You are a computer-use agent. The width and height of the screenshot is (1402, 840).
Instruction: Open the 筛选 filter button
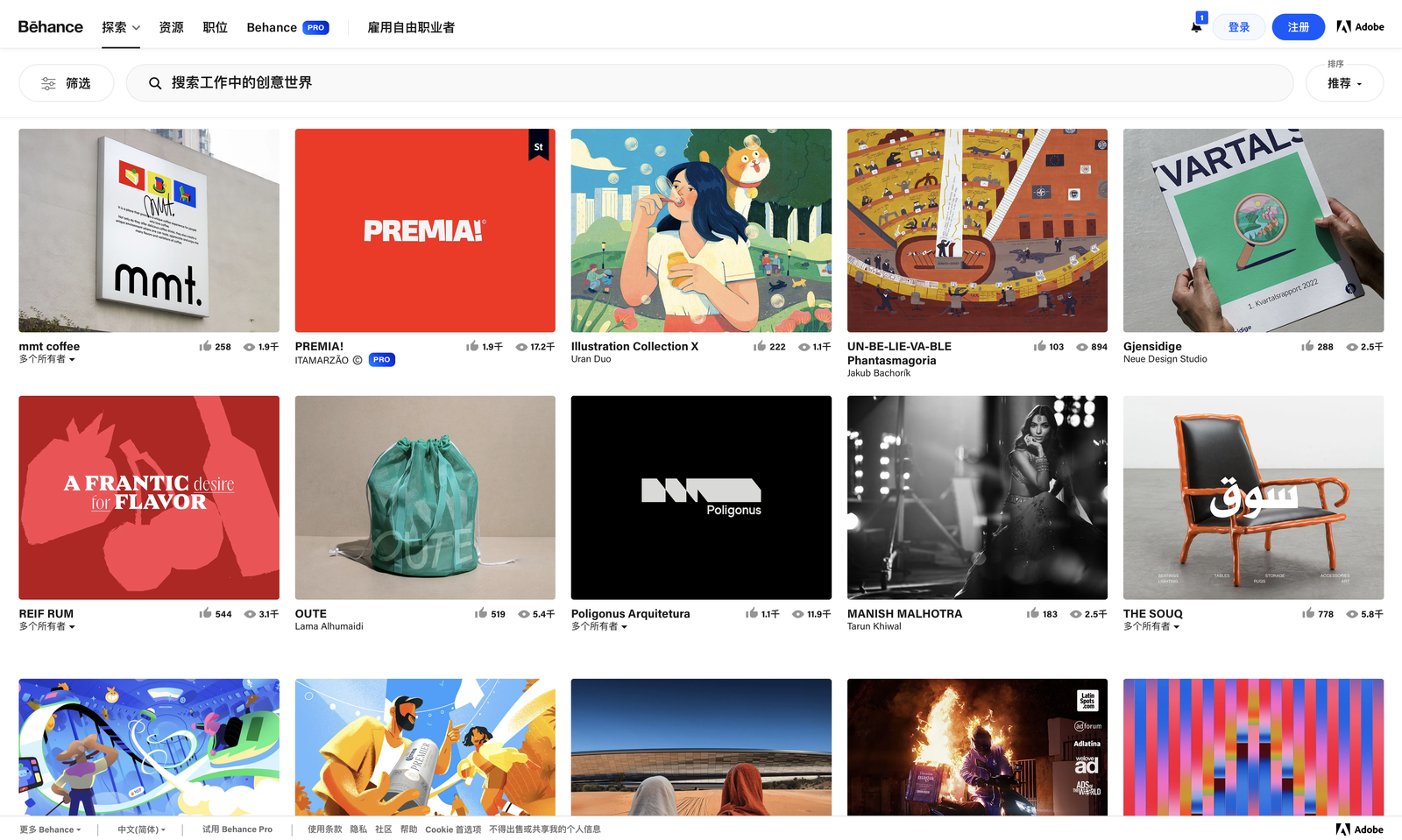pos(67,83)
